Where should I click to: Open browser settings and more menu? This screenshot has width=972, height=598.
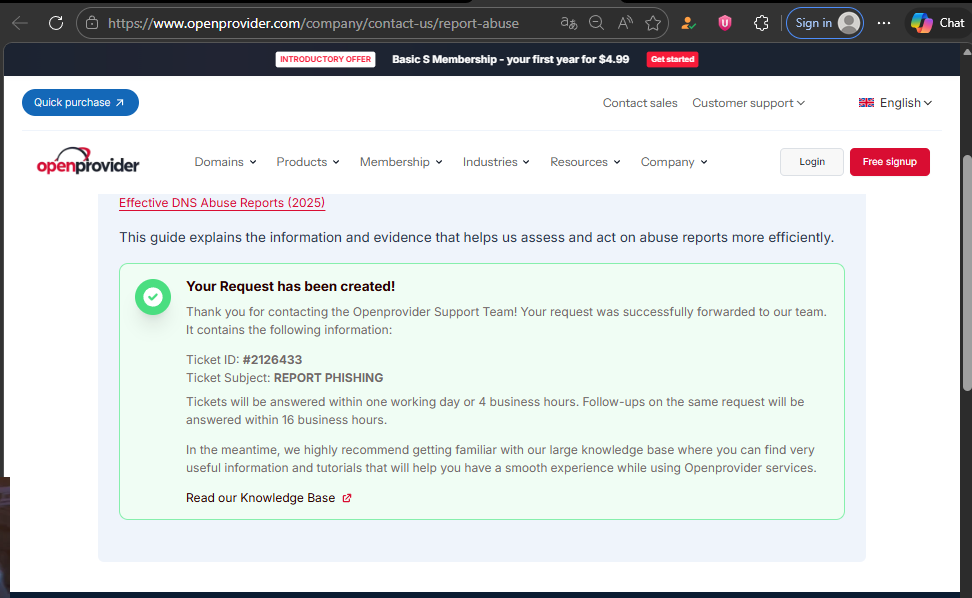tap(884, 24)
